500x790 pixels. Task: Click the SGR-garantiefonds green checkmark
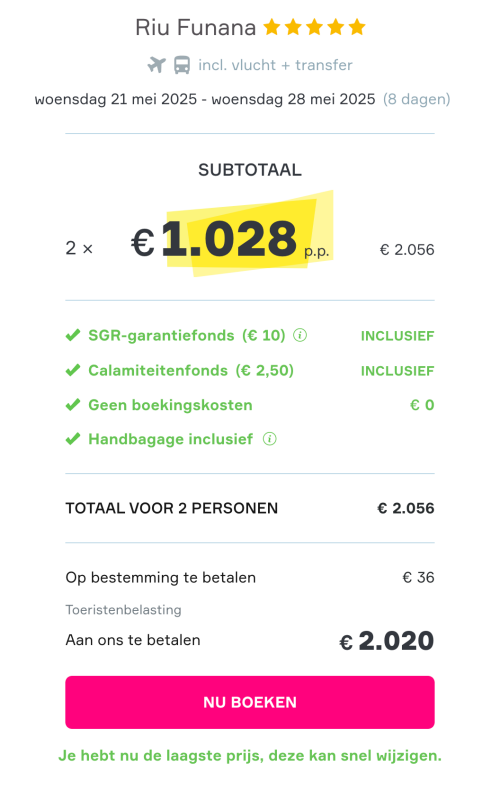pyautogui.click(x=73, y=335)
